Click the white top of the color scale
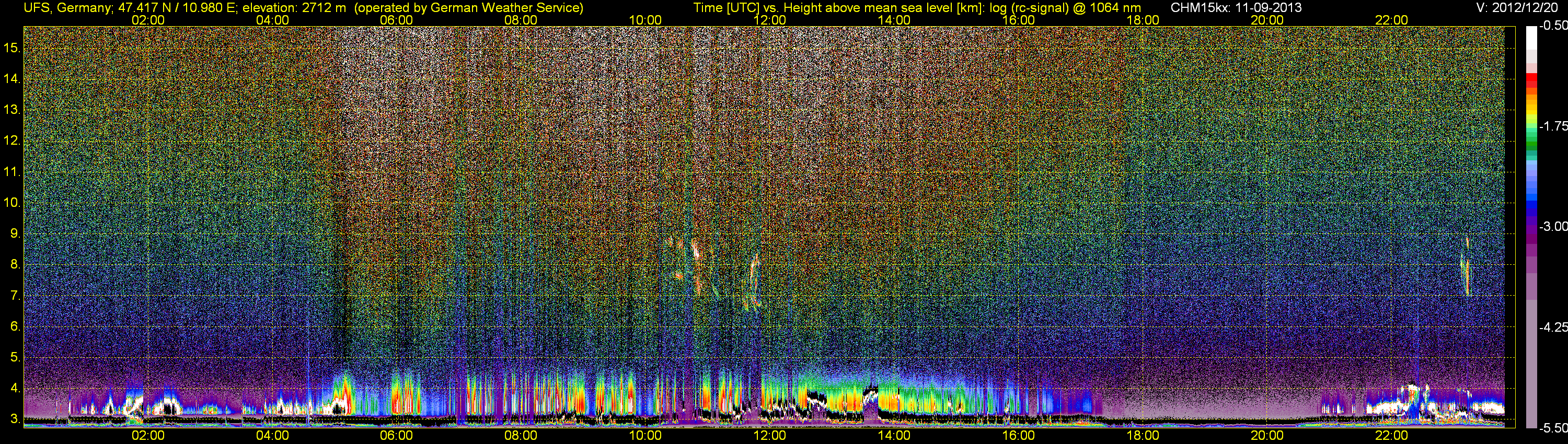1568x444 pixels. [1531, 38]
